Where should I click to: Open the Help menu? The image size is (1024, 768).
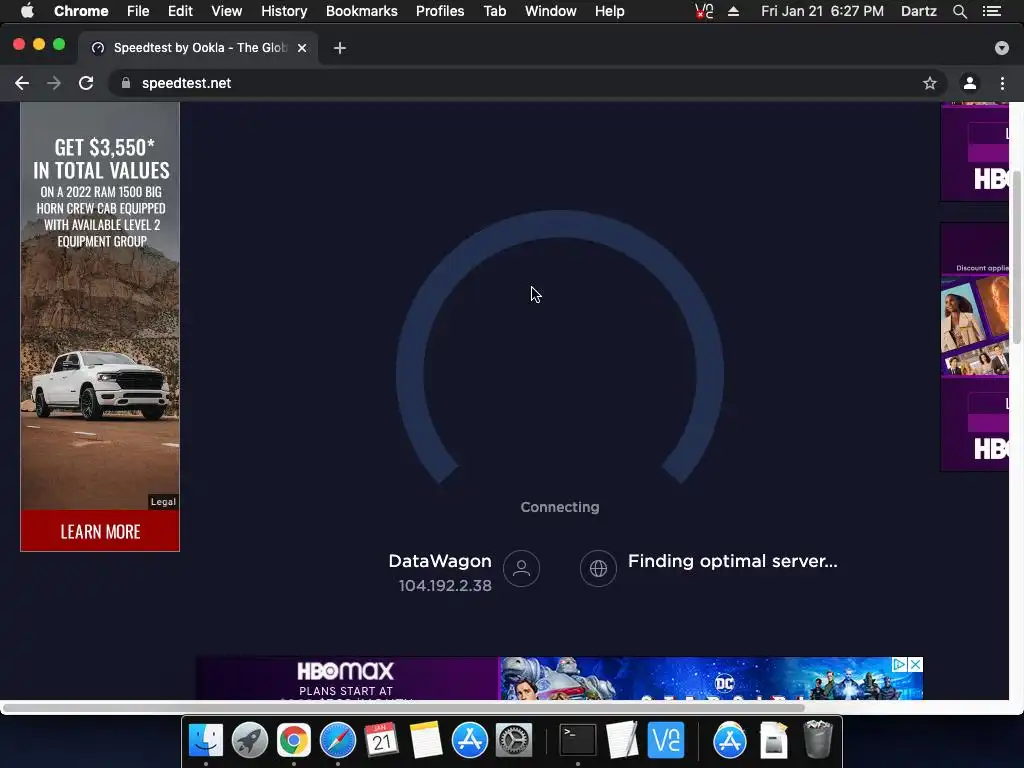[x=609, y=11]
